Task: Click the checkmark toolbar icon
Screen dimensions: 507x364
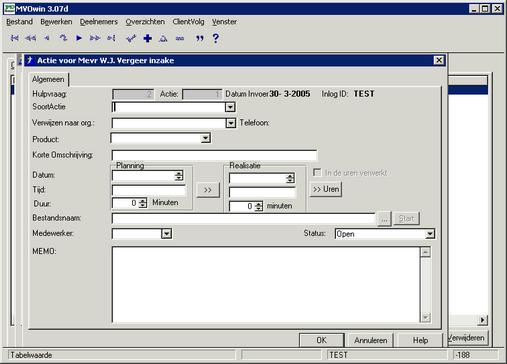Action: pos(131,39)
